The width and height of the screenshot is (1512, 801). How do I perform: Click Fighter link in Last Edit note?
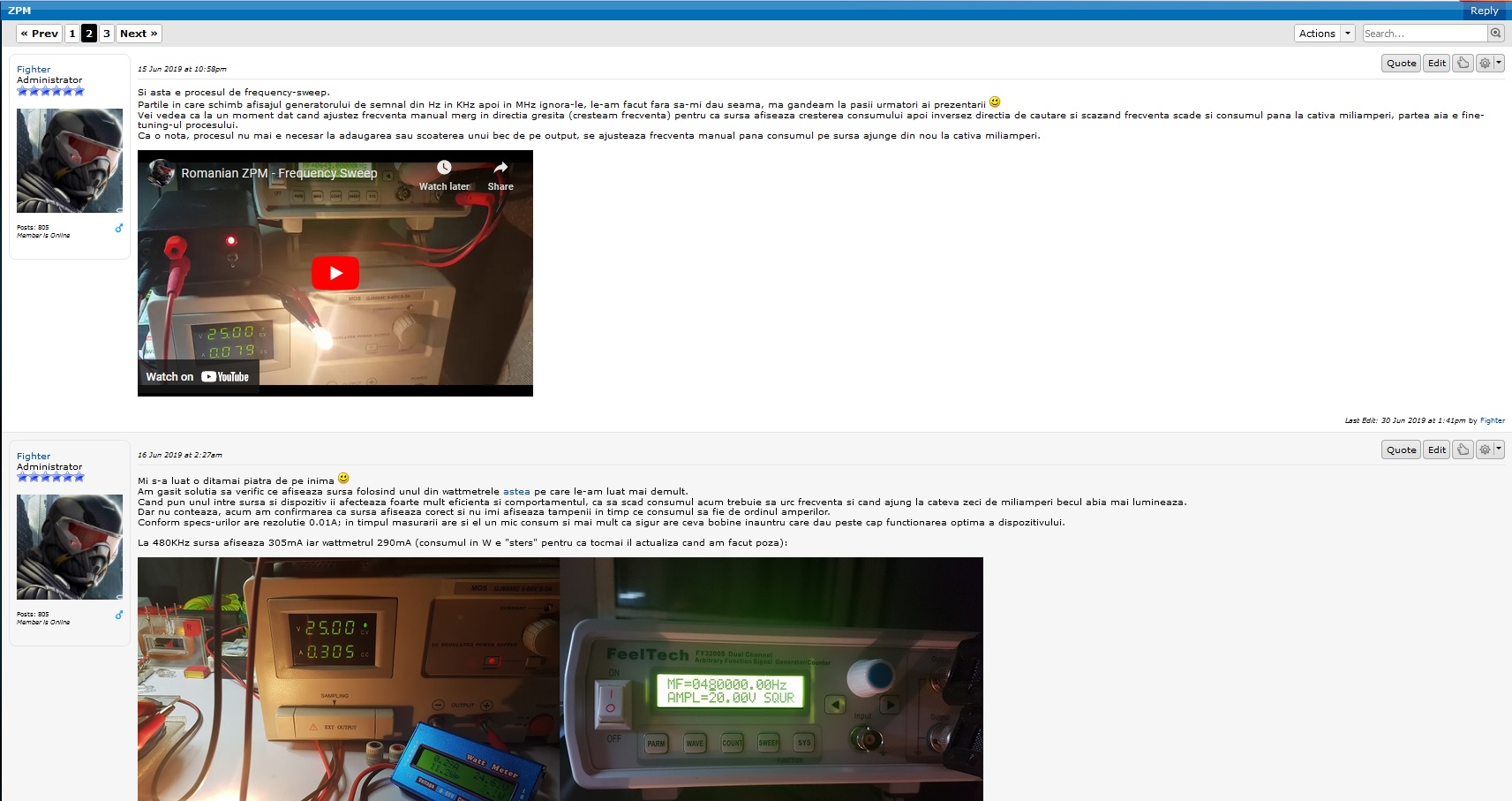1493,420
